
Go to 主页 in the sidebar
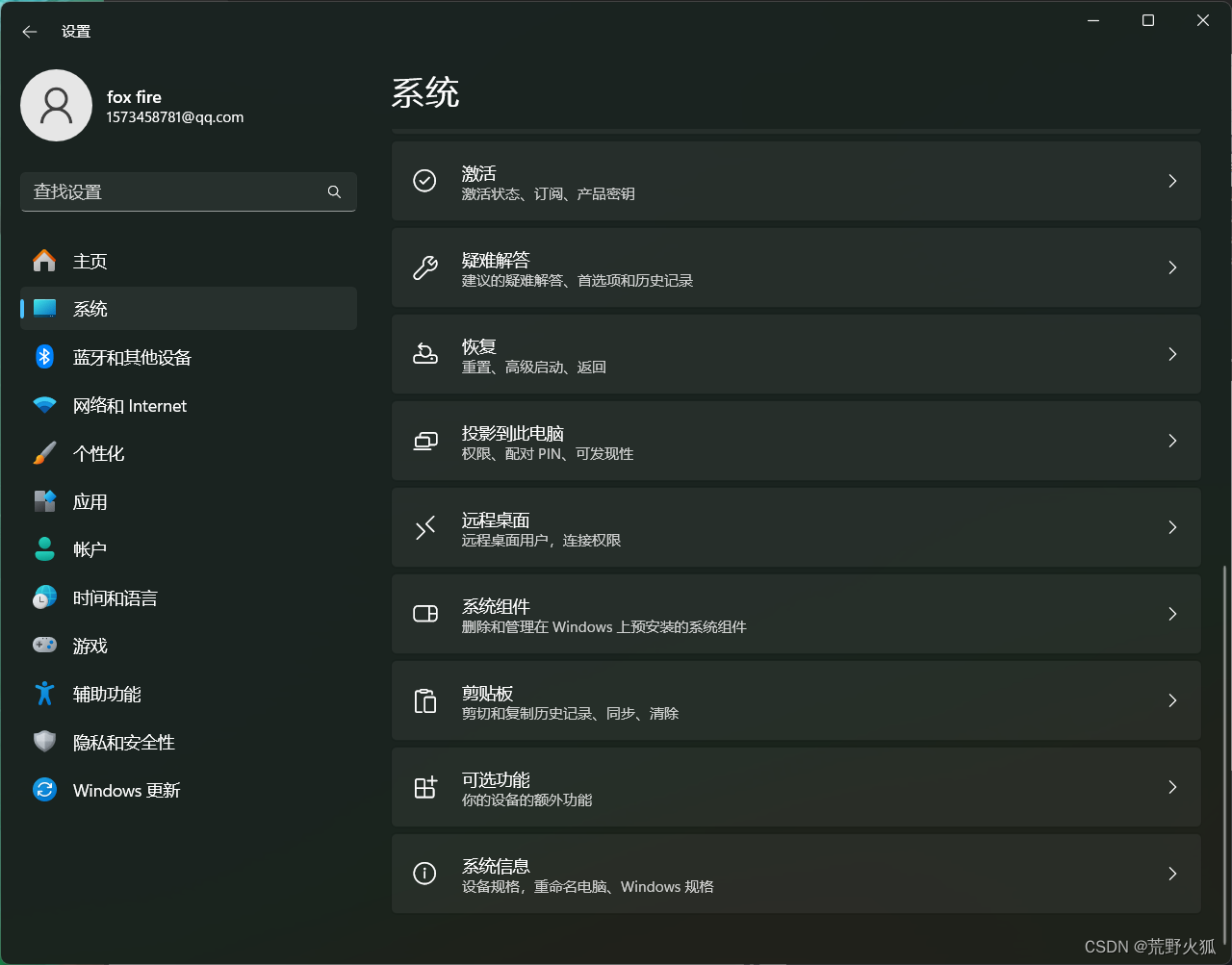189,261
